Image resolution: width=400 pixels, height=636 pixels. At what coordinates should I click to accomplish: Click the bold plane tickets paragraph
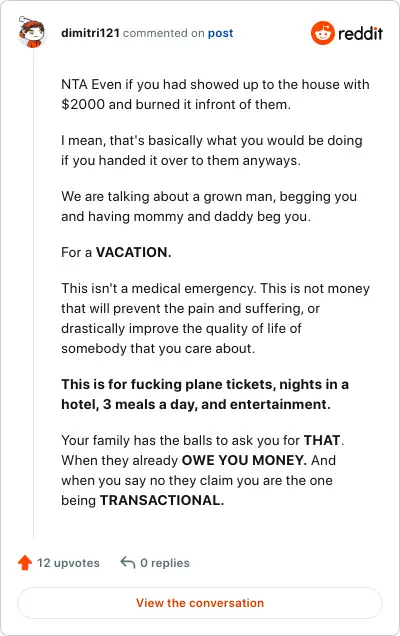point(205,394)
